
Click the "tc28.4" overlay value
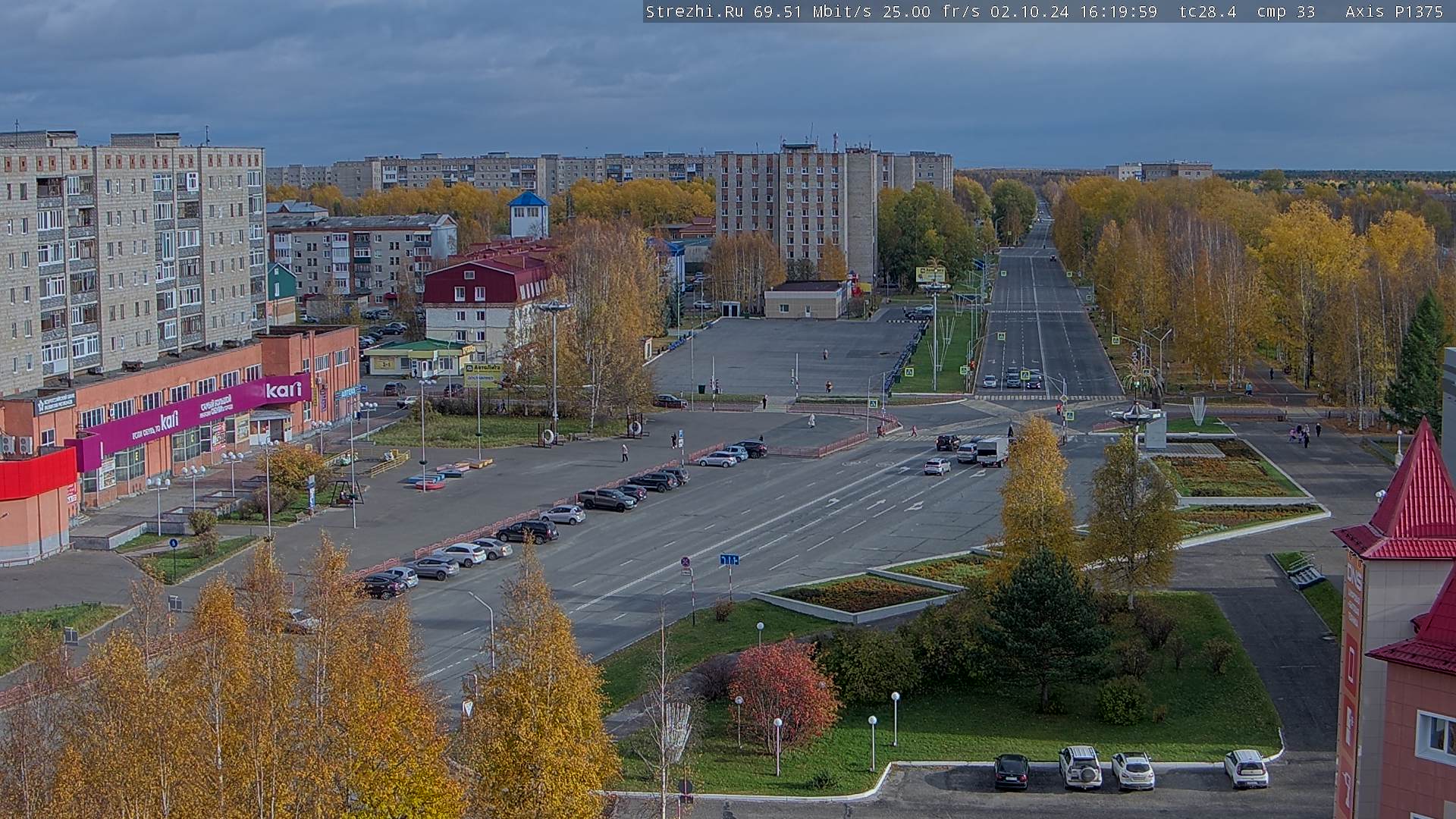[1207, 11]
